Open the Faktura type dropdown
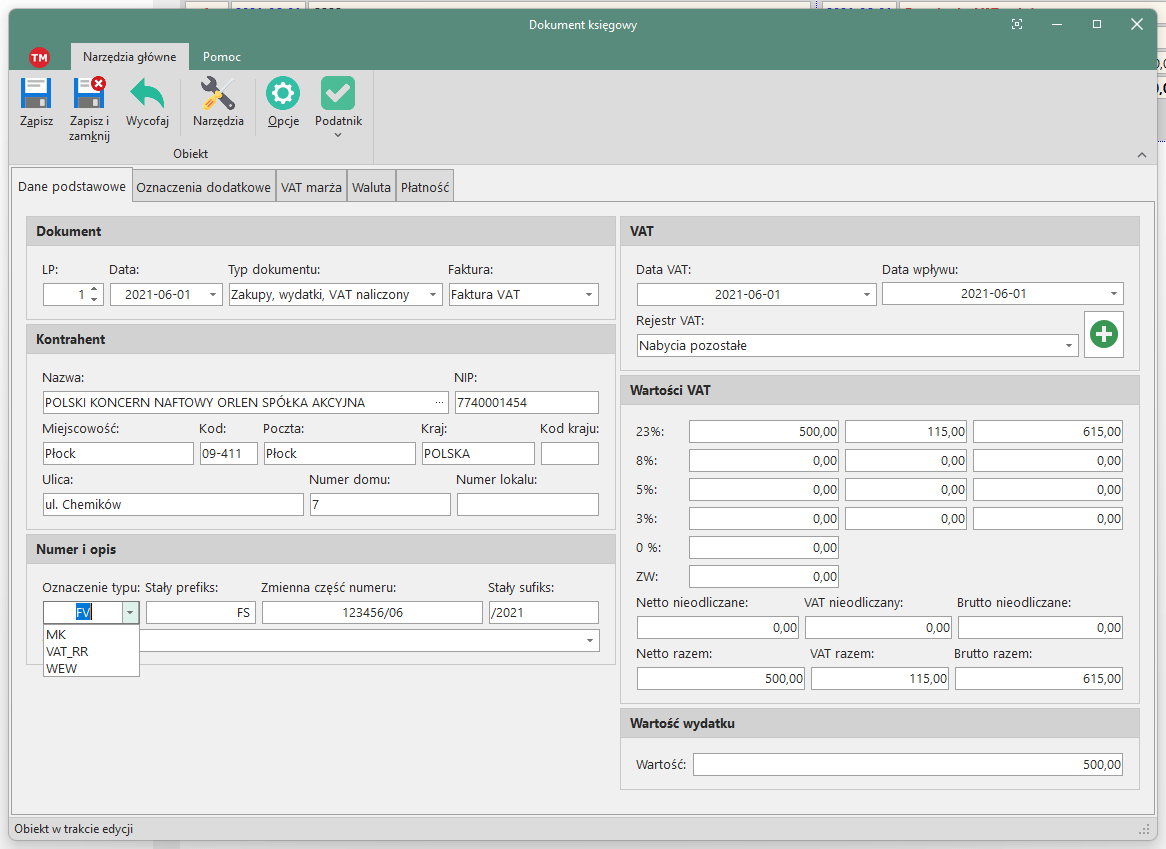 pos(589,295)
